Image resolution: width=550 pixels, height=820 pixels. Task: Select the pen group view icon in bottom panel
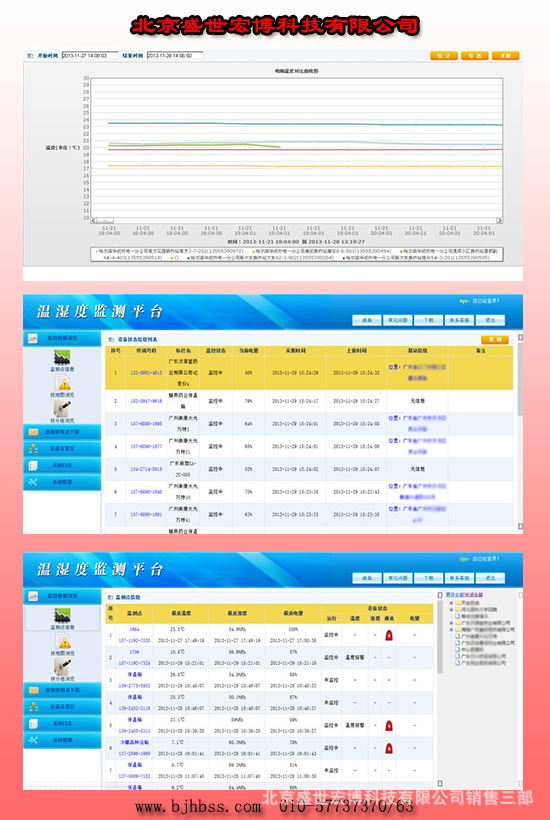coord(63,666)
